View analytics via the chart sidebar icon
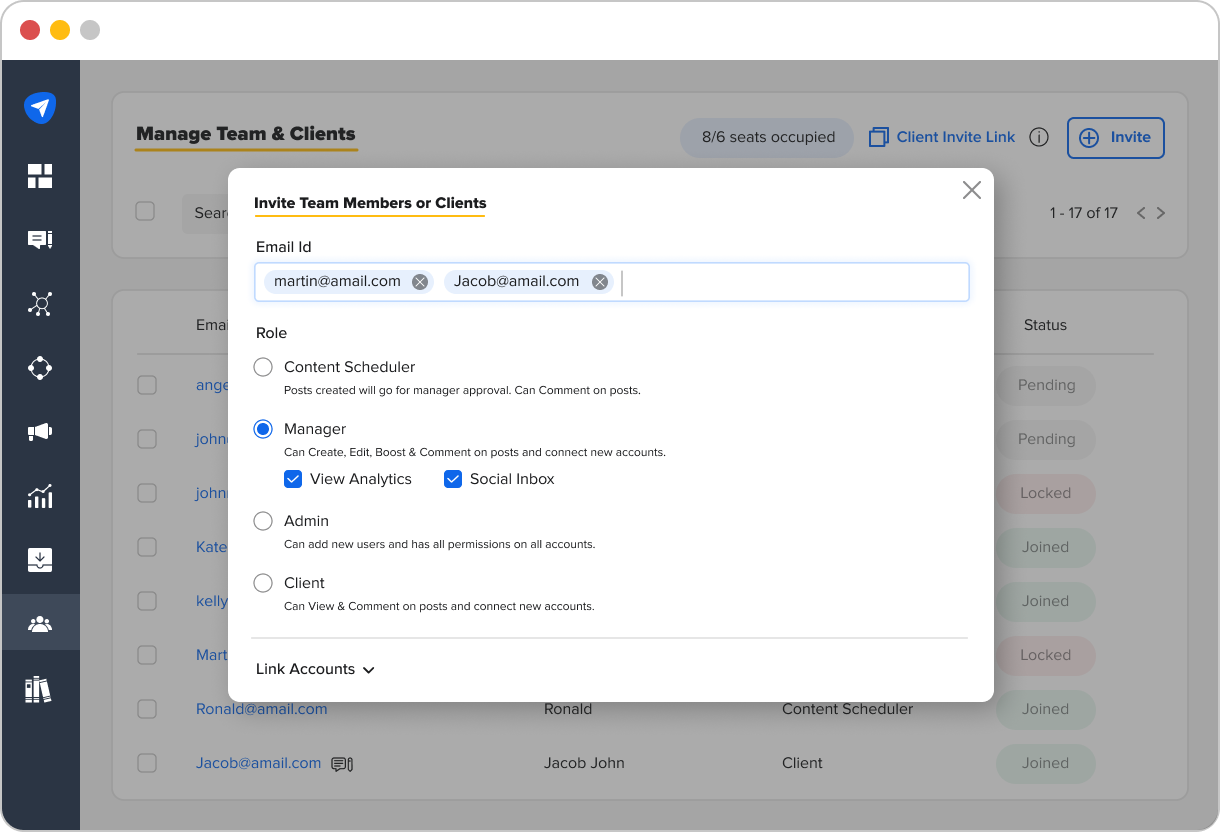The width and height of the screenshot is (1220, 832). (40, 496)
